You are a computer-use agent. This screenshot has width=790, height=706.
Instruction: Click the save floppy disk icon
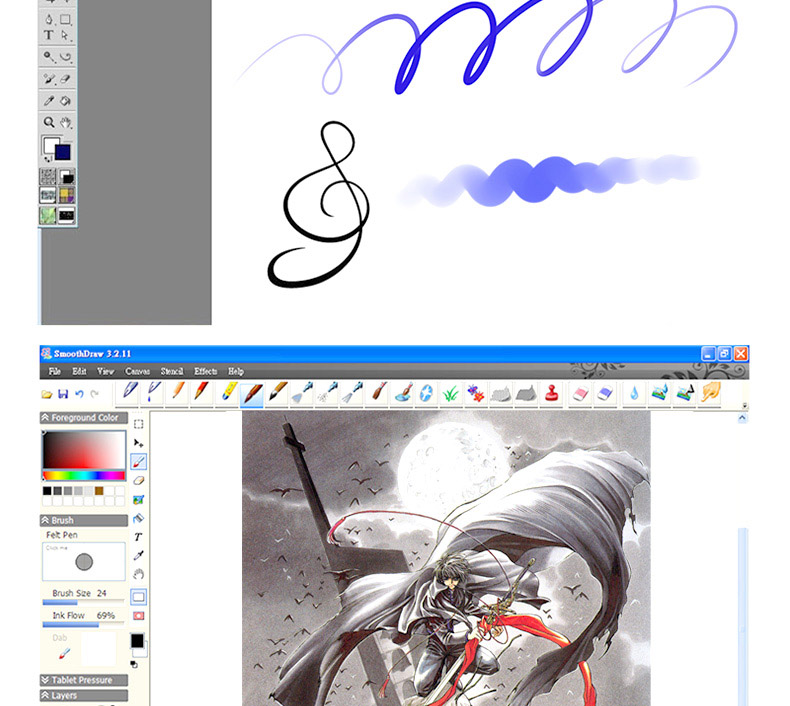pos(63,394)
